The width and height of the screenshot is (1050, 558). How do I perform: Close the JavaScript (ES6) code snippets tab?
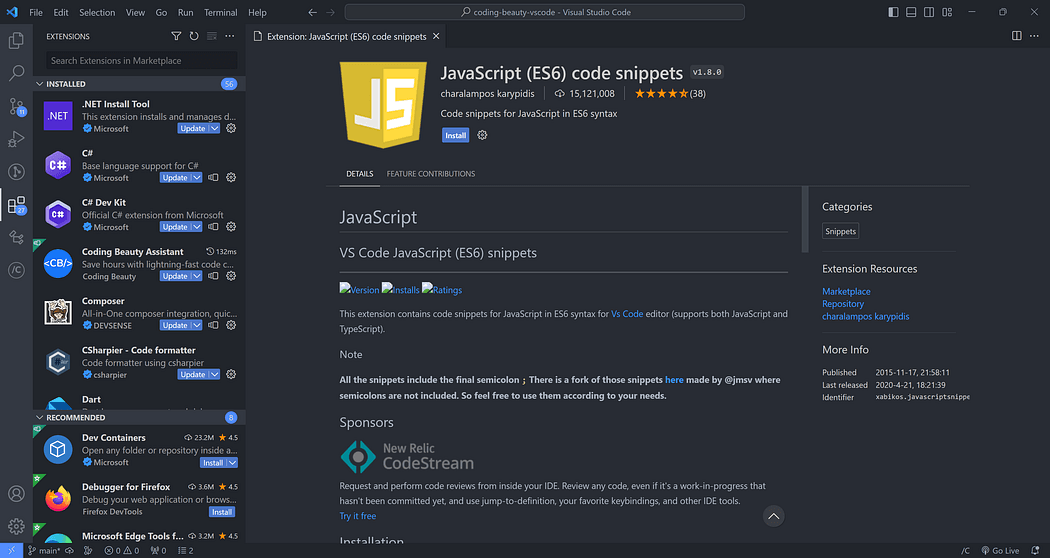436,36
